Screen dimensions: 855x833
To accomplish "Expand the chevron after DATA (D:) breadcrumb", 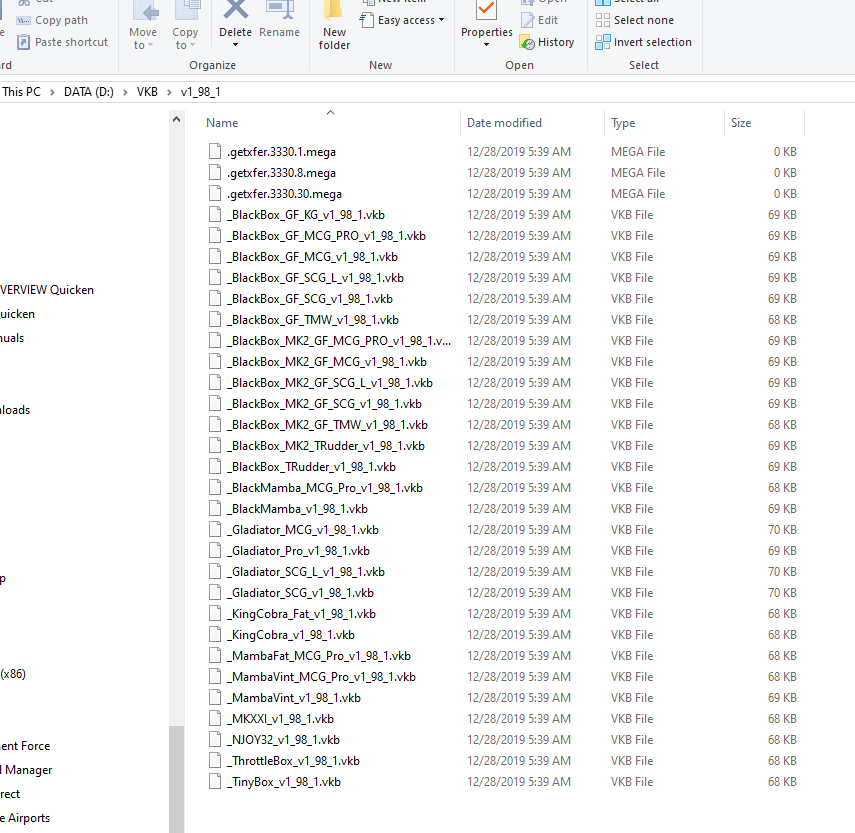I will click(x=125, y=92).
